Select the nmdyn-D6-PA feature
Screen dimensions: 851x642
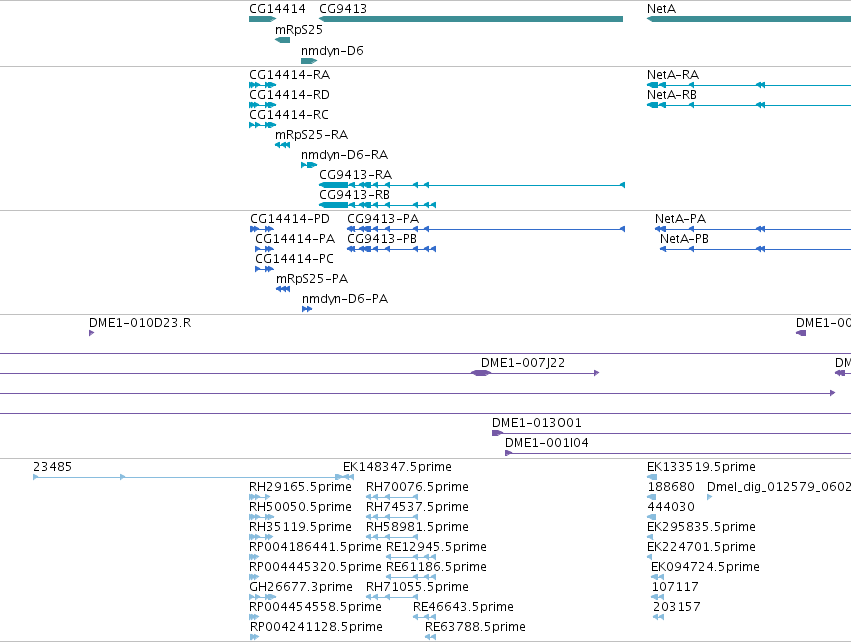[x=345, y=300]
